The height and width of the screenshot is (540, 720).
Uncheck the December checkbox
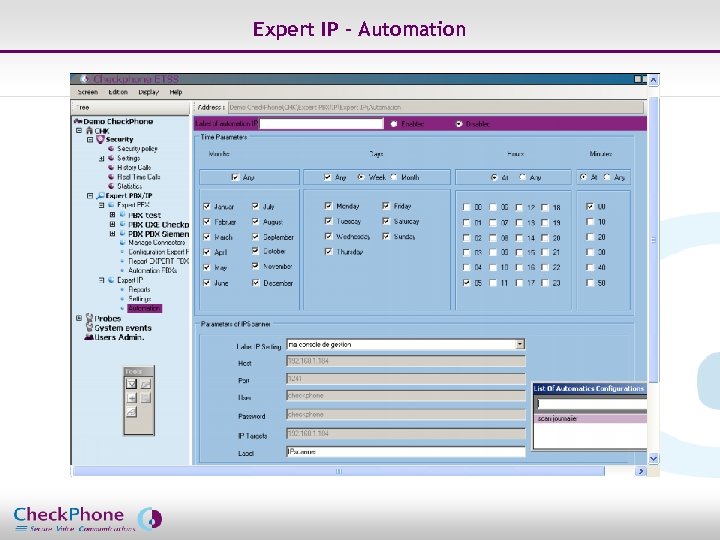[x=256, y=283]
